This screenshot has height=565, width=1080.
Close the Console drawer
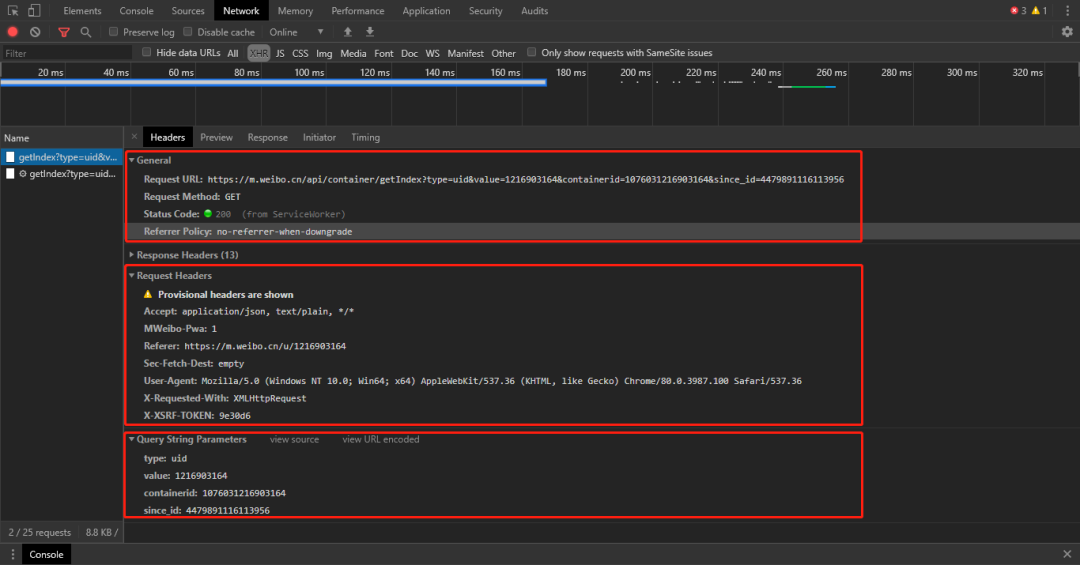pos(1067,554)
